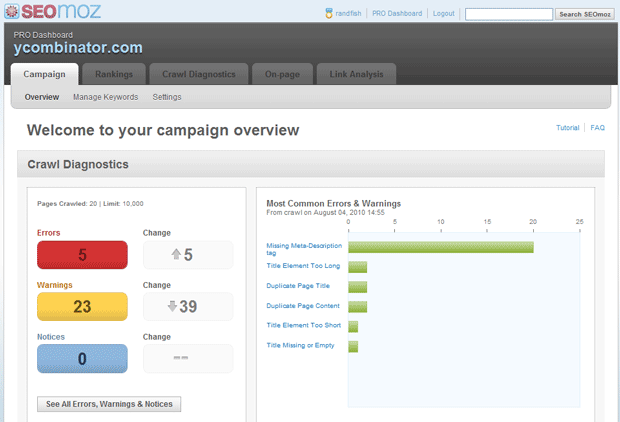Click the 'Limit: 10,000' text

(x=123, y=204)
